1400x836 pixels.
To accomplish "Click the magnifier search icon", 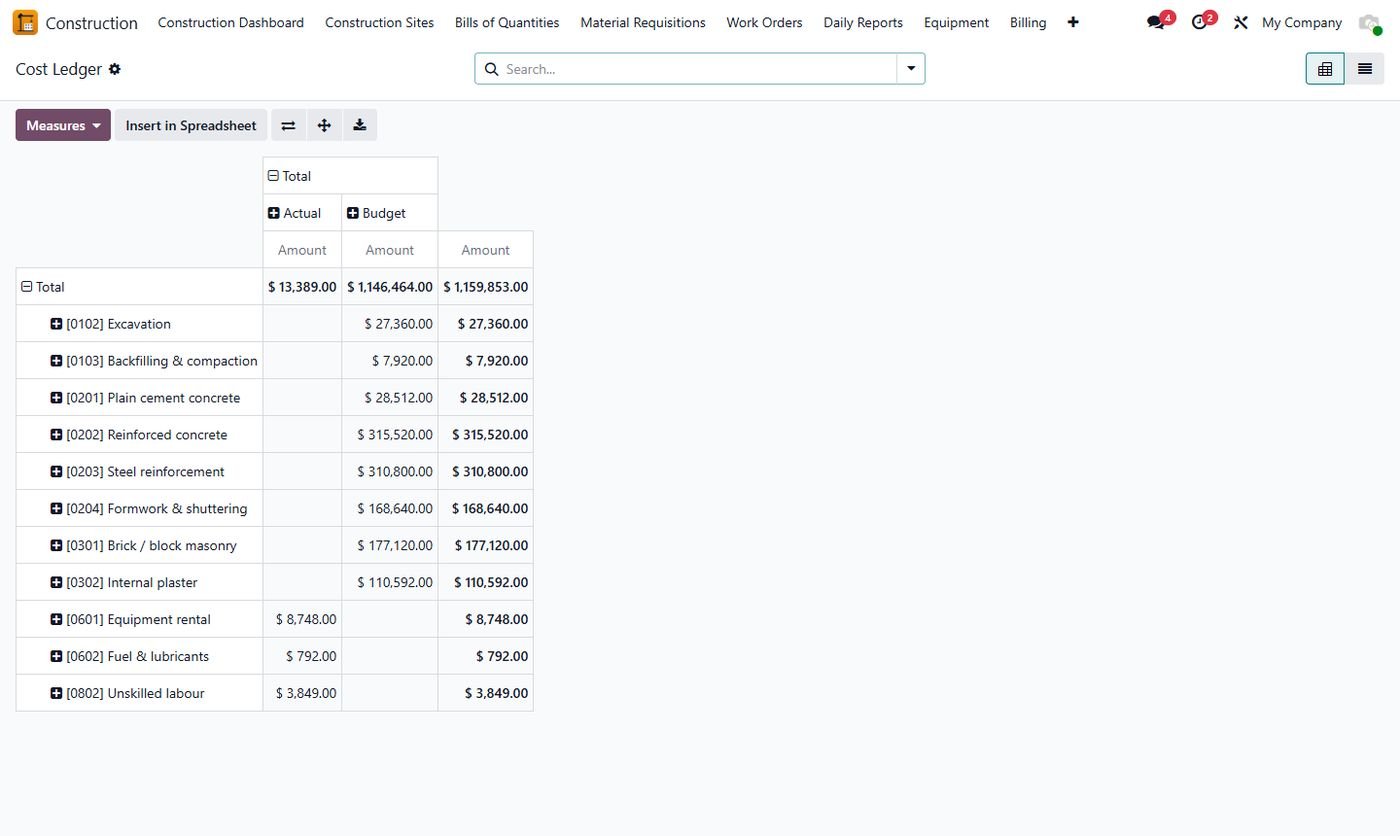I will (x=491, y=69).
